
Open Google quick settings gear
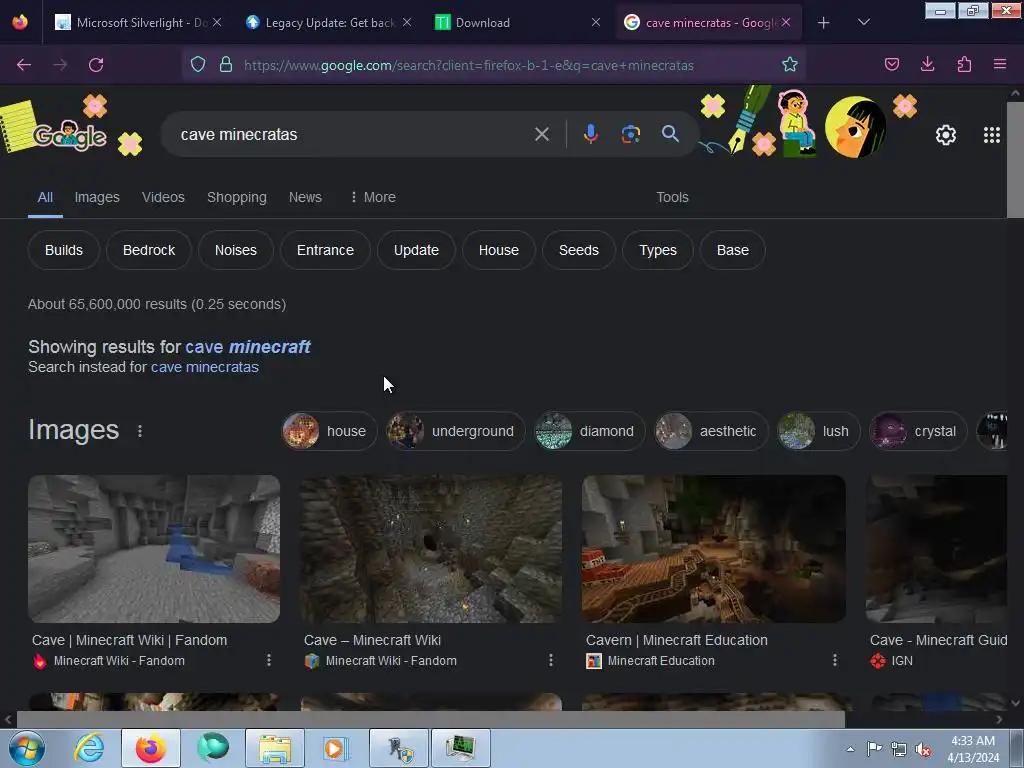tap(946, 135)
